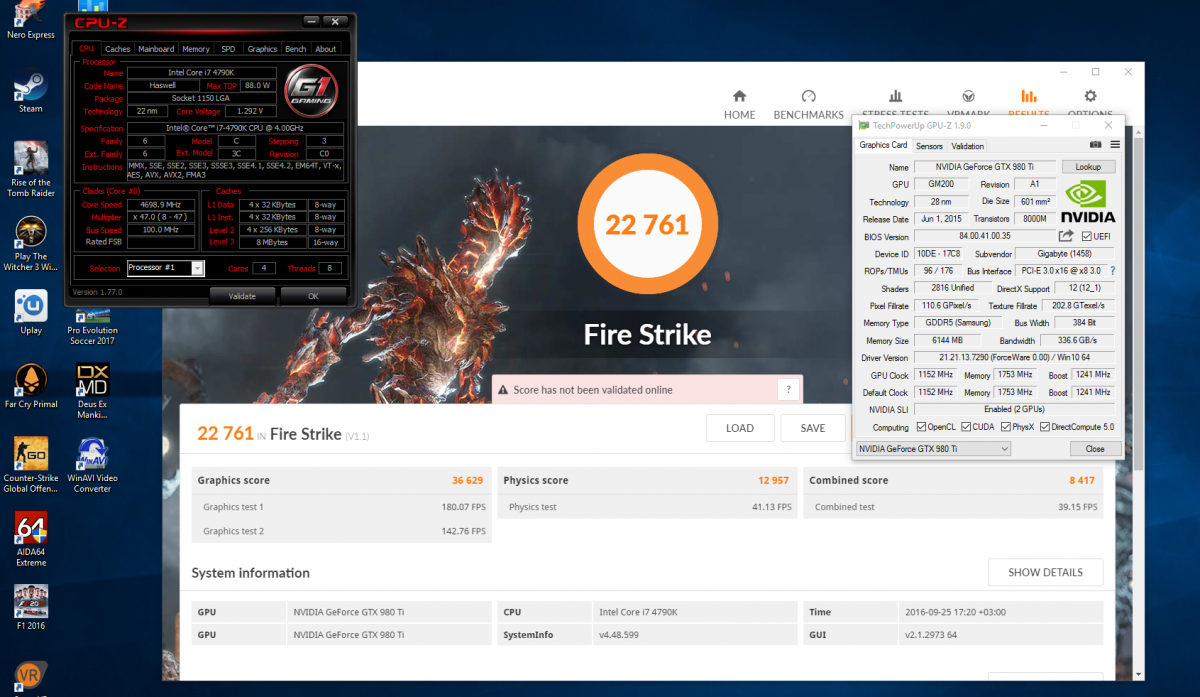
Task: Switch to the Memory tab in CPU-Z
Action: click(x=196, y=49)
